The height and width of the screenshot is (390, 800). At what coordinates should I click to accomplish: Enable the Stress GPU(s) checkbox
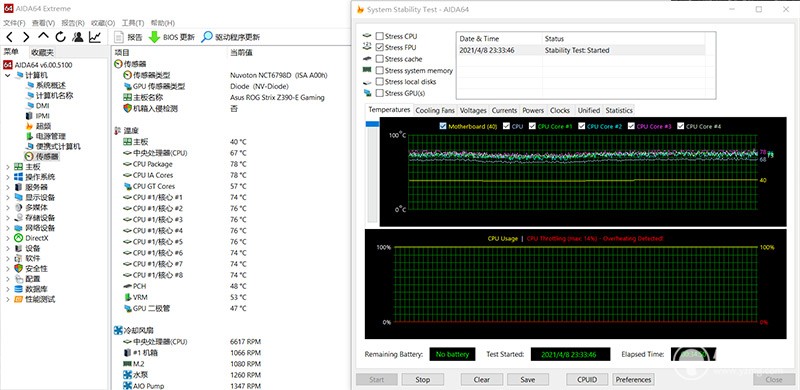[x=379, y=93]
